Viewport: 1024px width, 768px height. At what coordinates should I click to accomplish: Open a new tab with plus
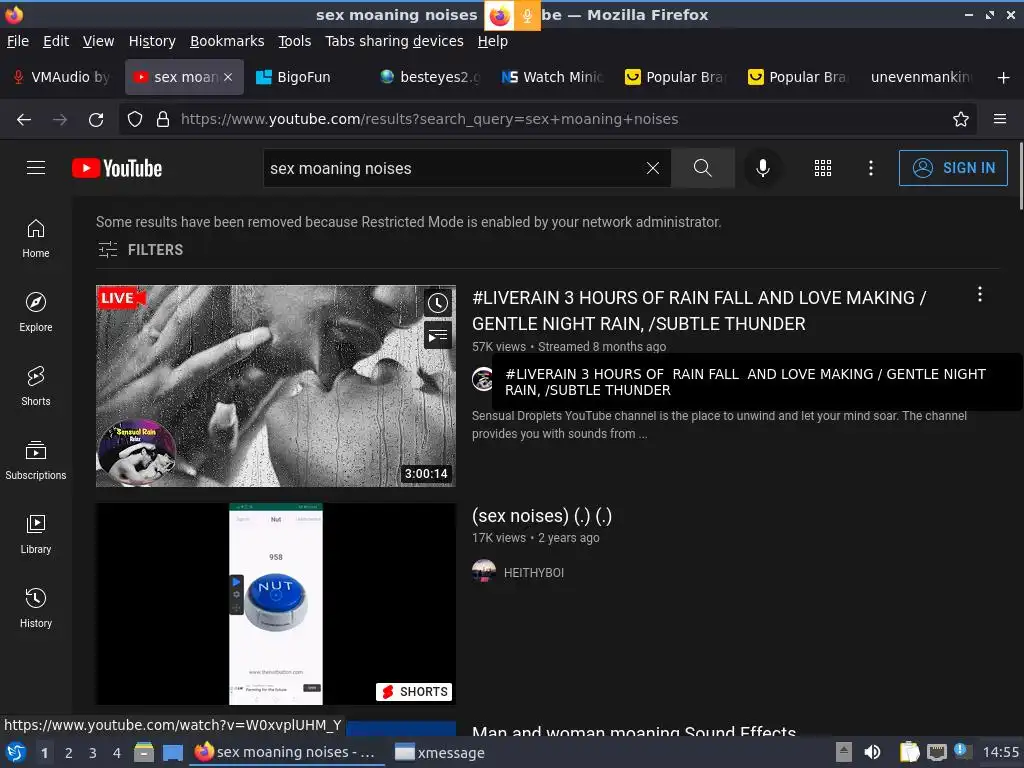pos(1004,78)
